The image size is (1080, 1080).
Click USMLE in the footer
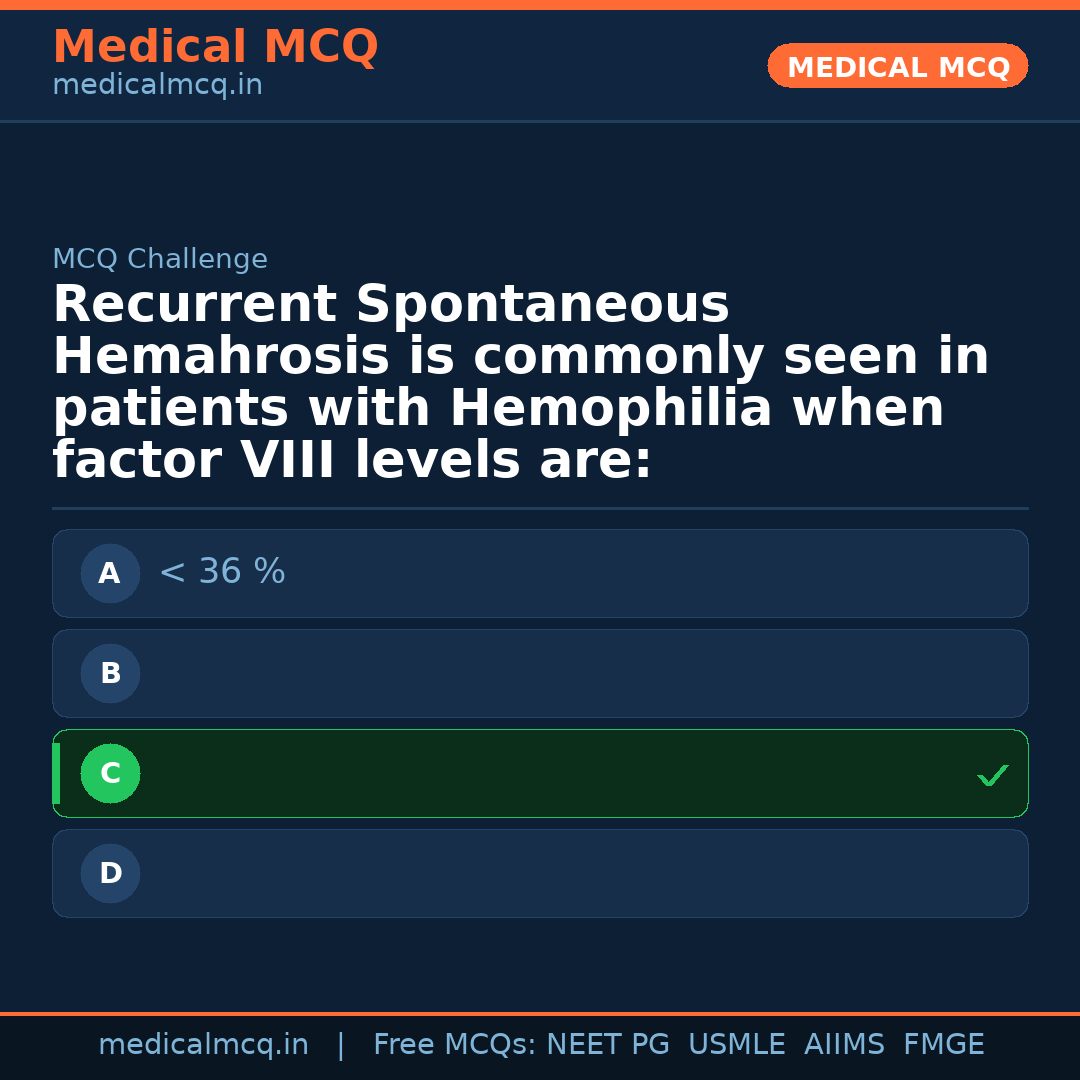[x=736, y=1045]
